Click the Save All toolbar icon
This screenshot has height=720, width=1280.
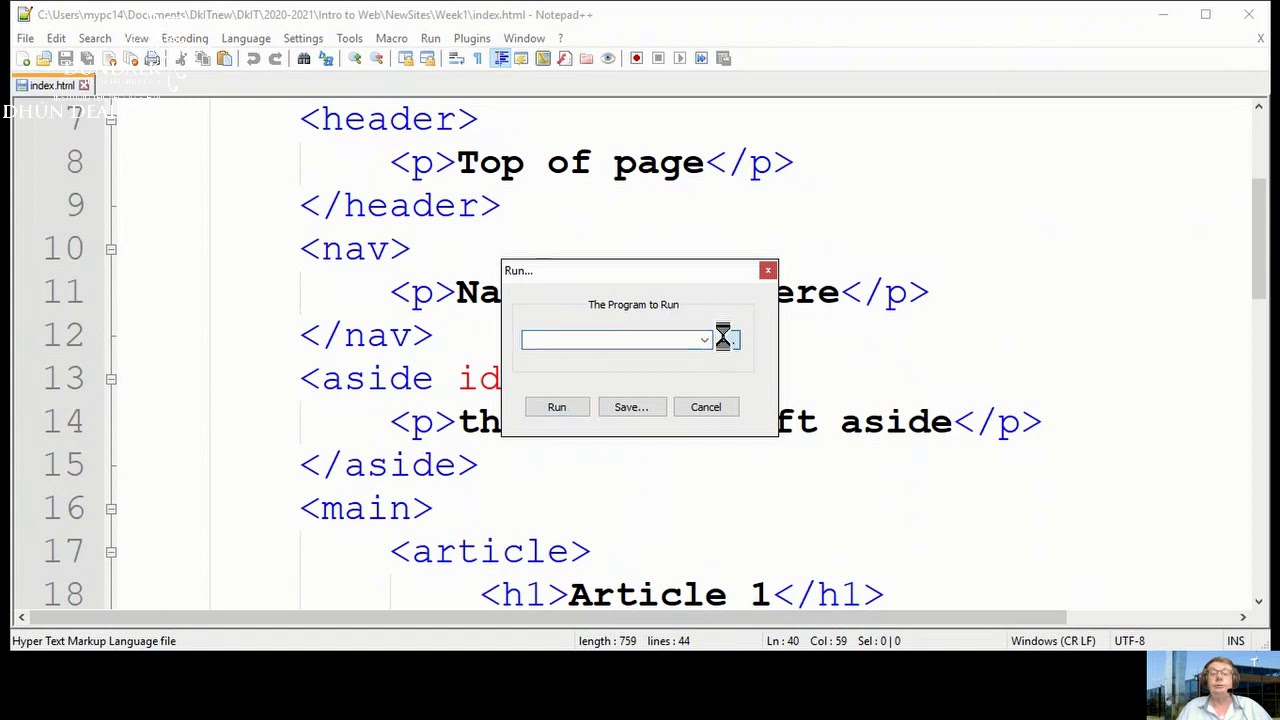[87, 59]
